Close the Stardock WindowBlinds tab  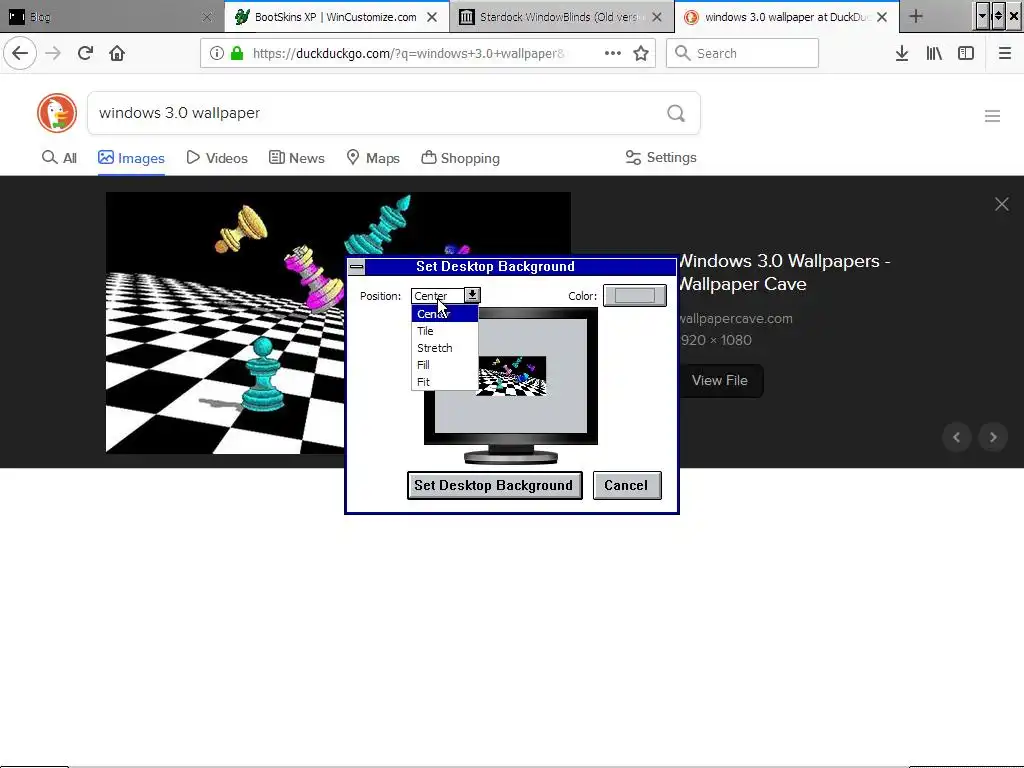point(657,17)
